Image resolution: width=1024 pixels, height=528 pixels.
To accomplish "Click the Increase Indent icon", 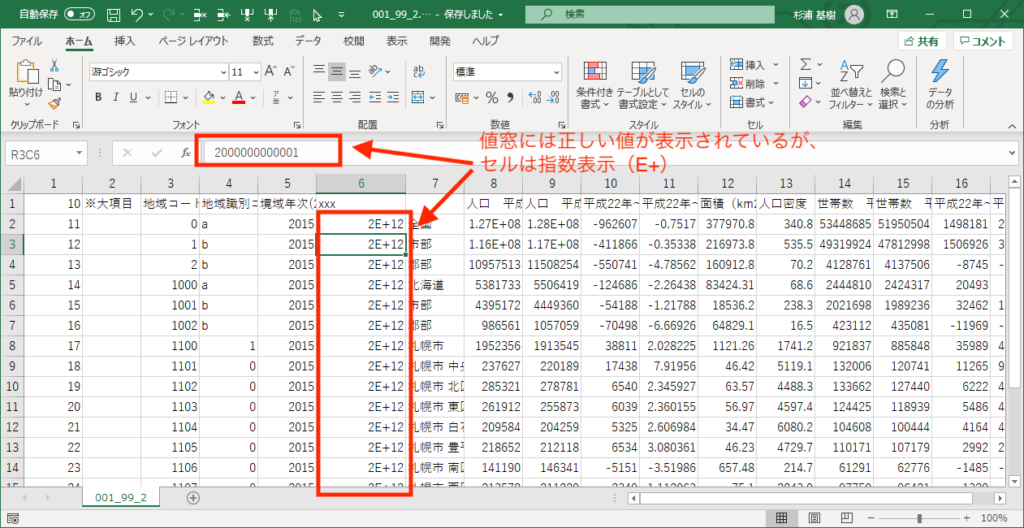I will (392, 97).
